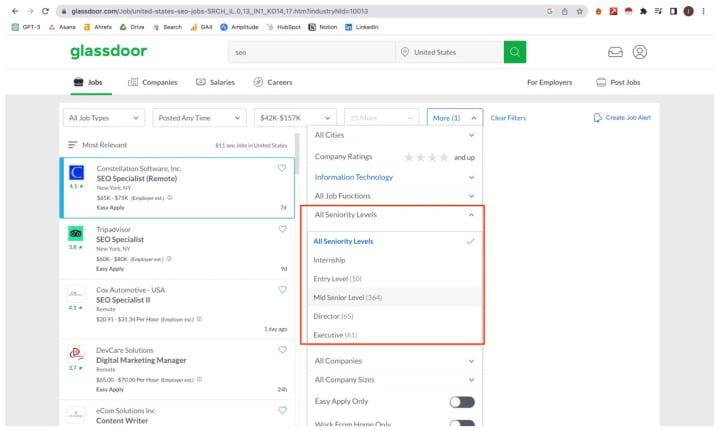Collapse the More (1) filters dropdown
This screenshot has height=430, width=720.
[x=455, y=118]
